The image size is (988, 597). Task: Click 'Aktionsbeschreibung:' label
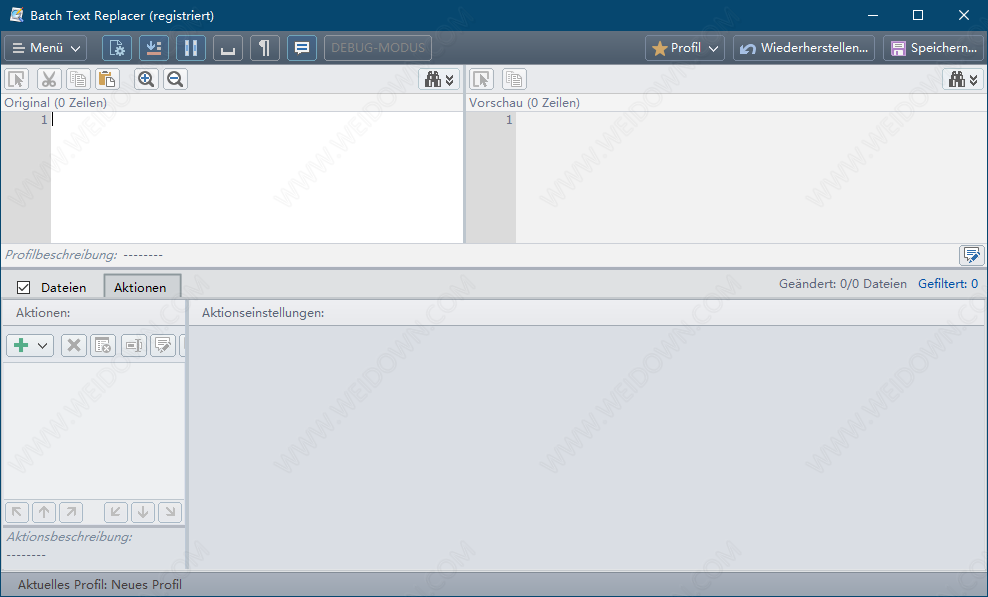click(x=69, y=537)
